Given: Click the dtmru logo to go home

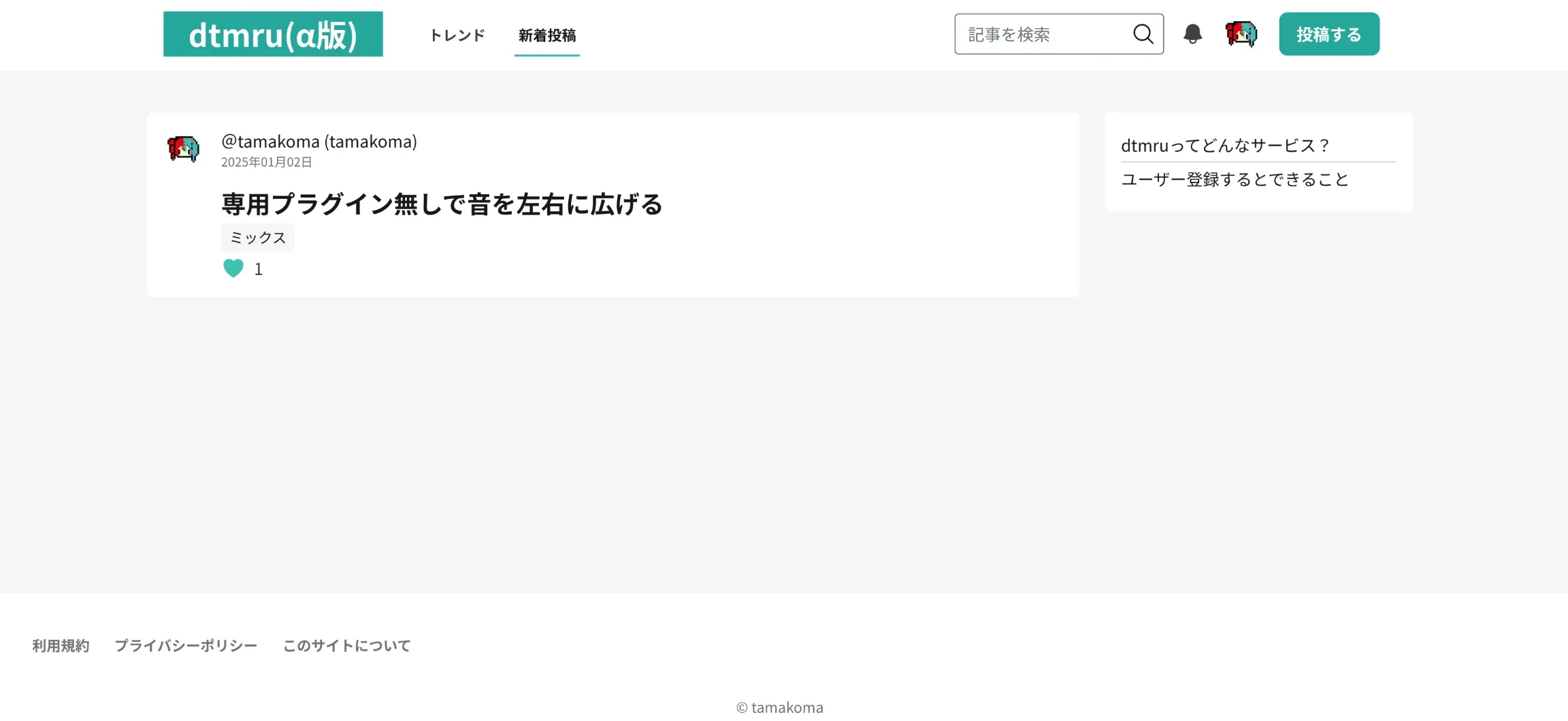Looking at the screenshot, I should [272, 34].
